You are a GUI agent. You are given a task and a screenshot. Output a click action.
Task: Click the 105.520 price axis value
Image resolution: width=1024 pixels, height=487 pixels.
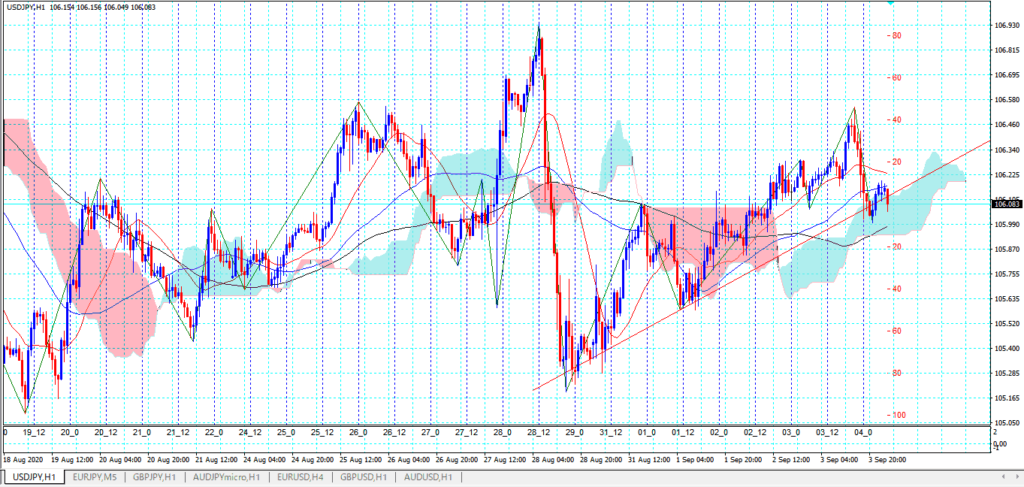click(1006, 324)
